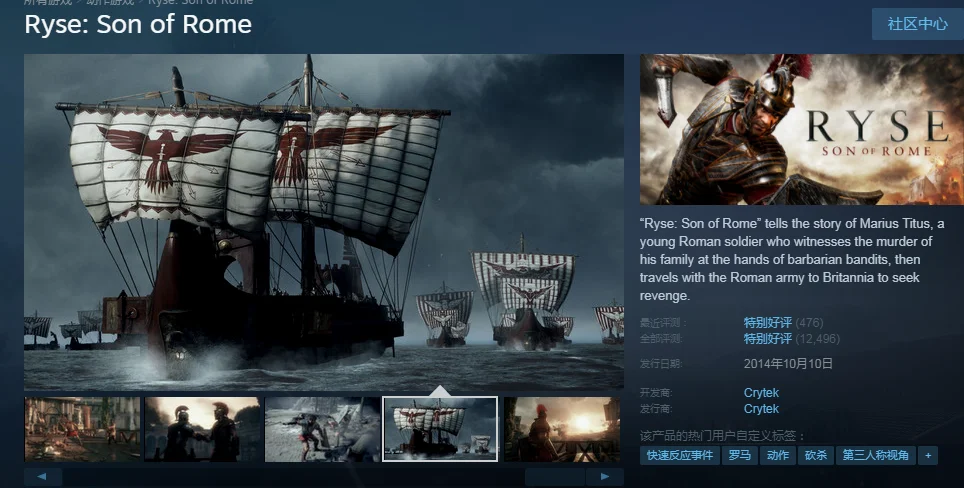The image size is (964, 488).
Task: Click the large ships screenshot
Action: tap(324, 222)
